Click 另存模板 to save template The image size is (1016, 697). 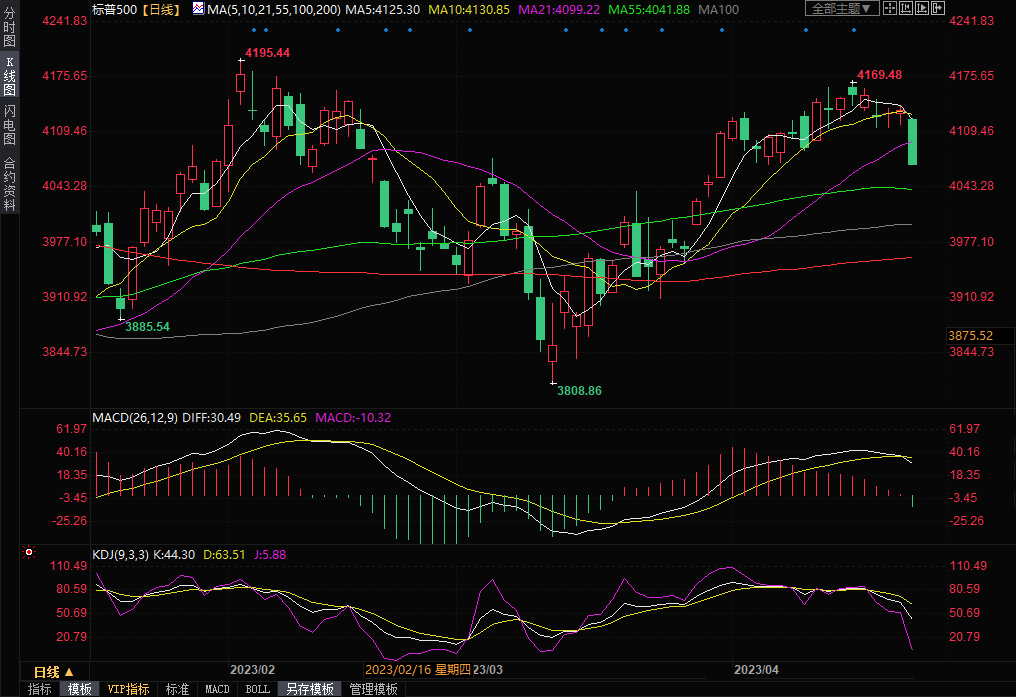pyautogui.click(x=309, y=689)
